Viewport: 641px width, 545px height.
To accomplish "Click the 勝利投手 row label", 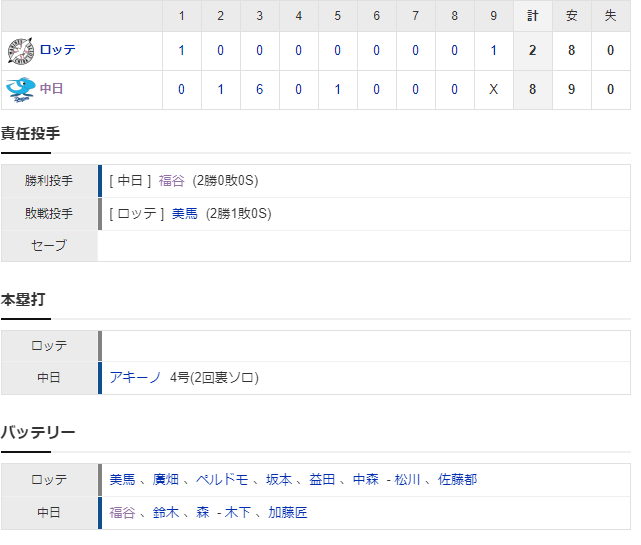I will pos(49,181).
